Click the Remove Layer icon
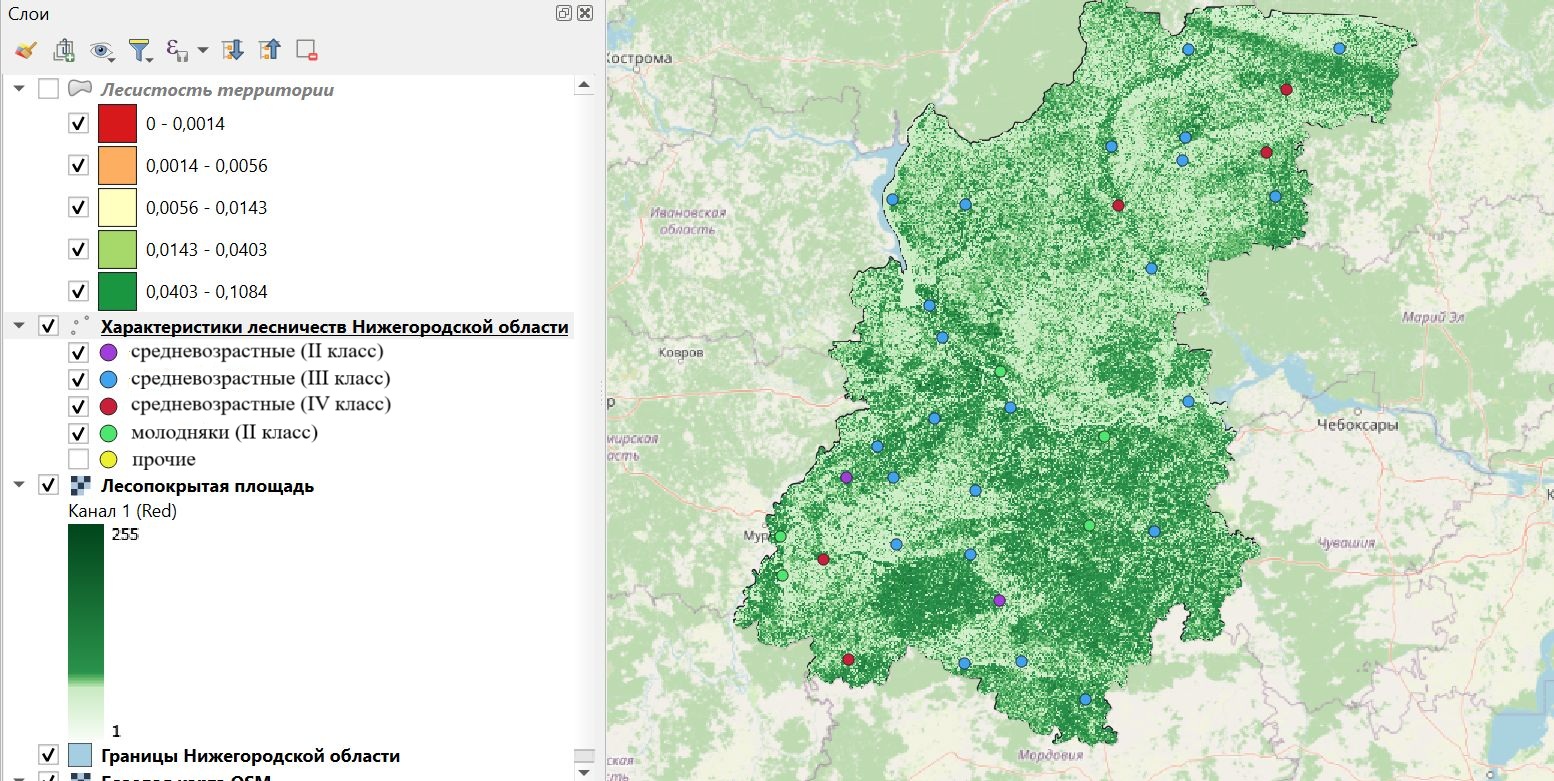The width and height of the screenshot is (1554, 781). click(306, 49)
